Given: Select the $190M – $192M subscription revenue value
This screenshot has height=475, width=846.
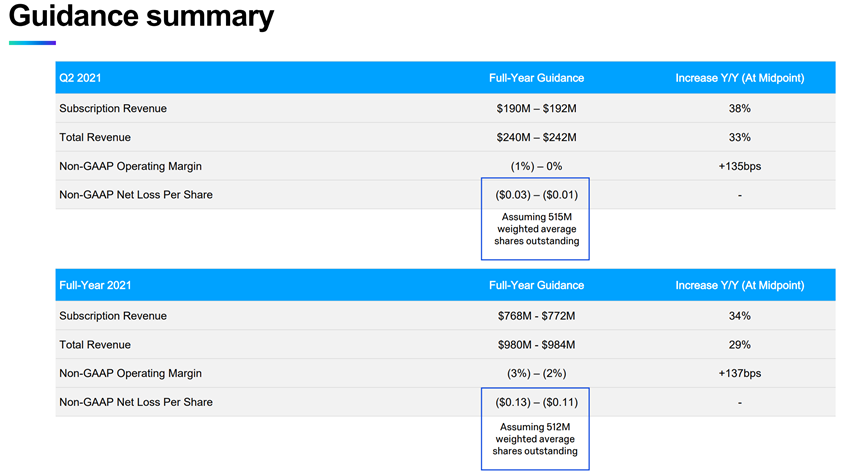Looking at the screenshot, I should tap(536, 108).
